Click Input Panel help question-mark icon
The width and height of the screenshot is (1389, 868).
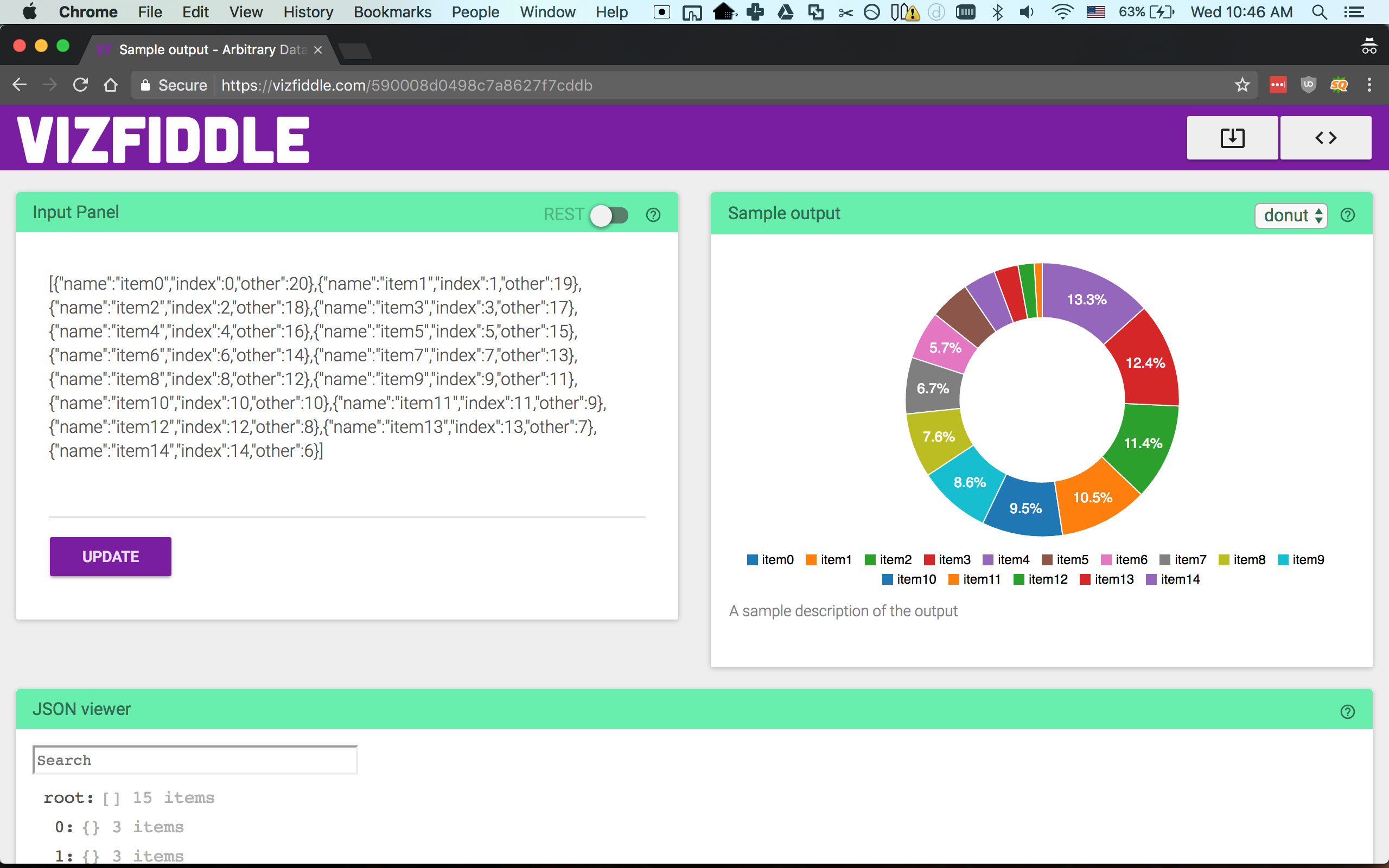[653, 215]
